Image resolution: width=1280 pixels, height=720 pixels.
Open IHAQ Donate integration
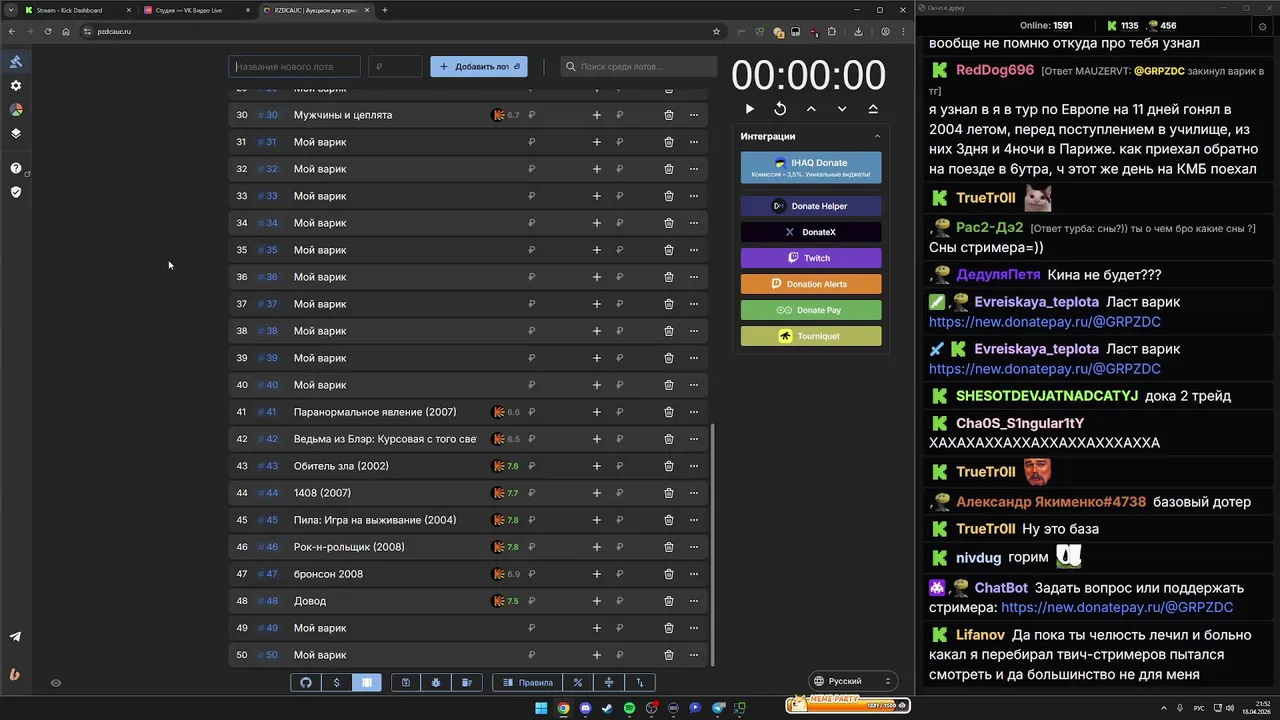tap(811, 167)
